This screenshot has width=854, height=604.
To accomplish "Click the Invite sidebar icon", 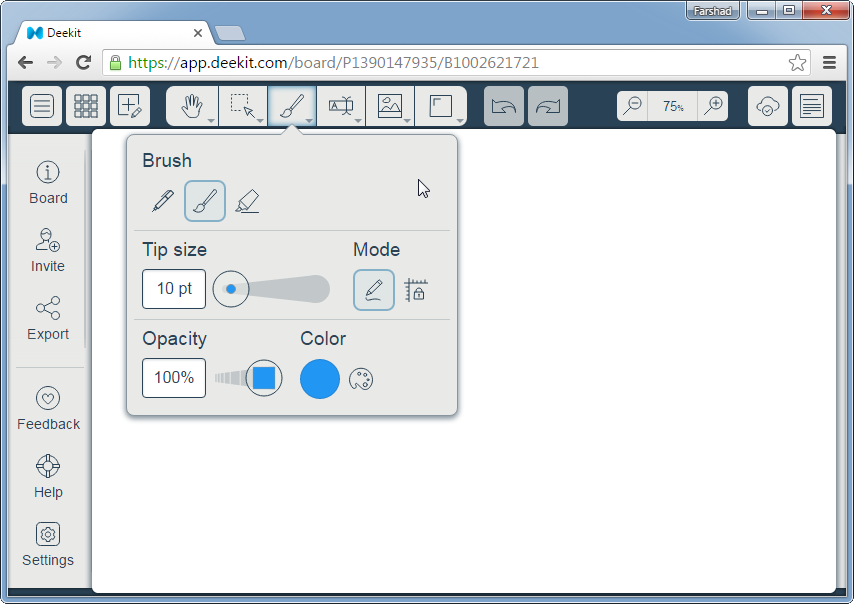I will [48, 250].
